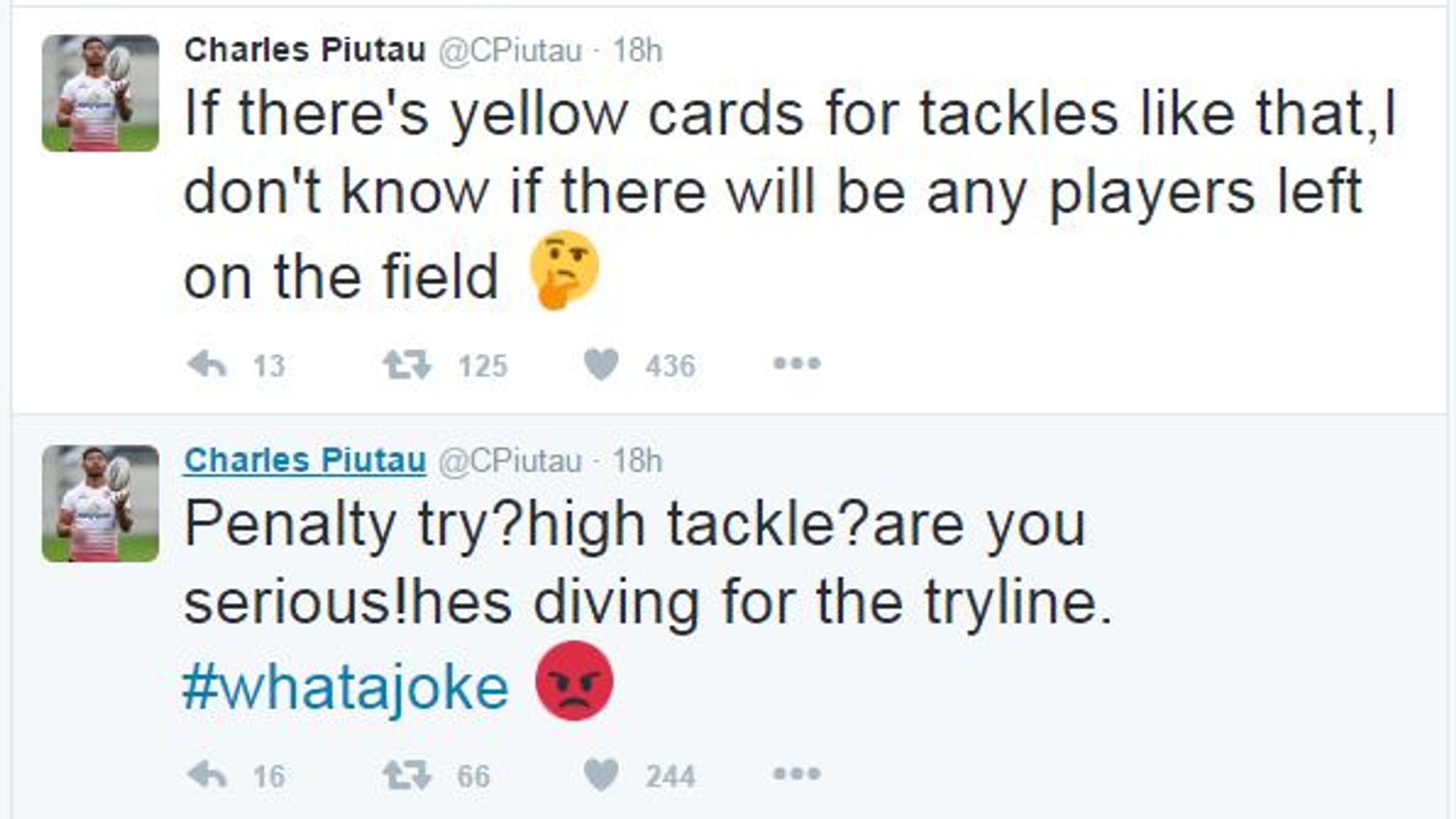Click the #whatajoke hashtag

point(346,687)
